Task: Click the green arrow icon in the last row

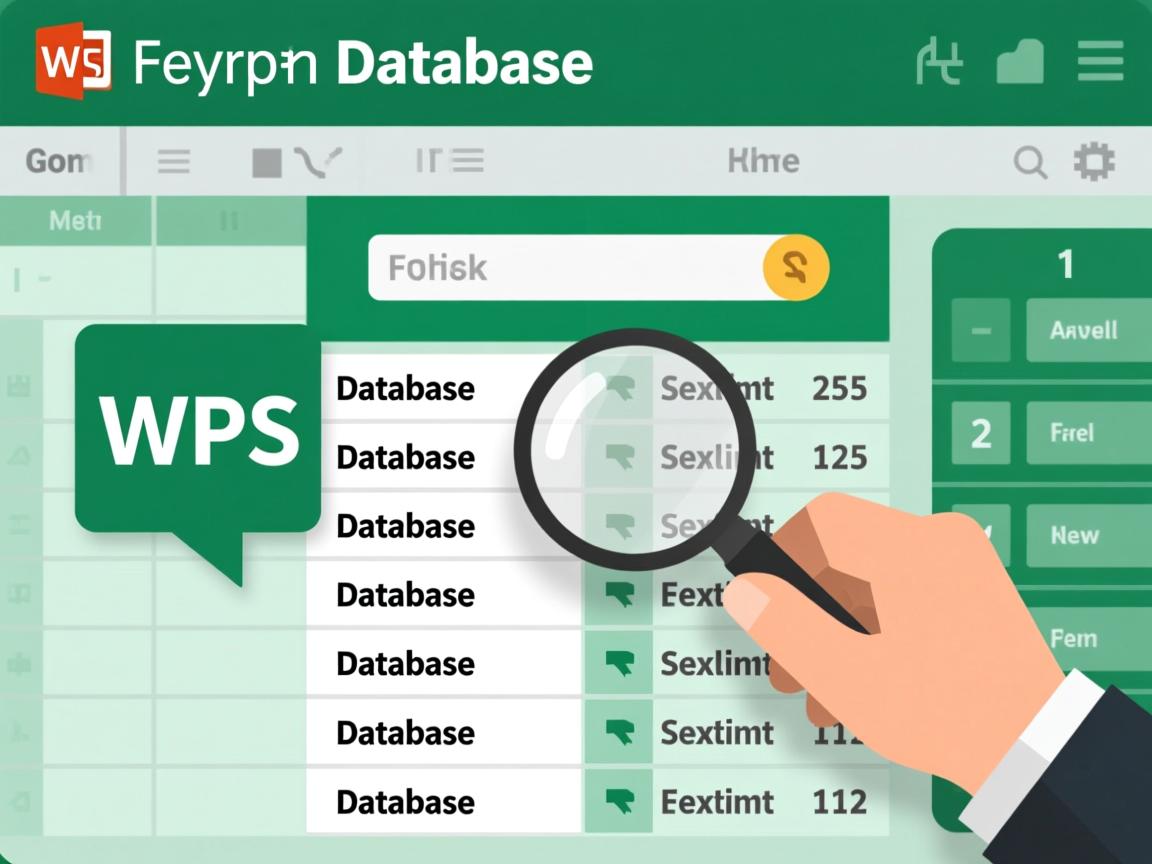Action: [x=620, y=801]
